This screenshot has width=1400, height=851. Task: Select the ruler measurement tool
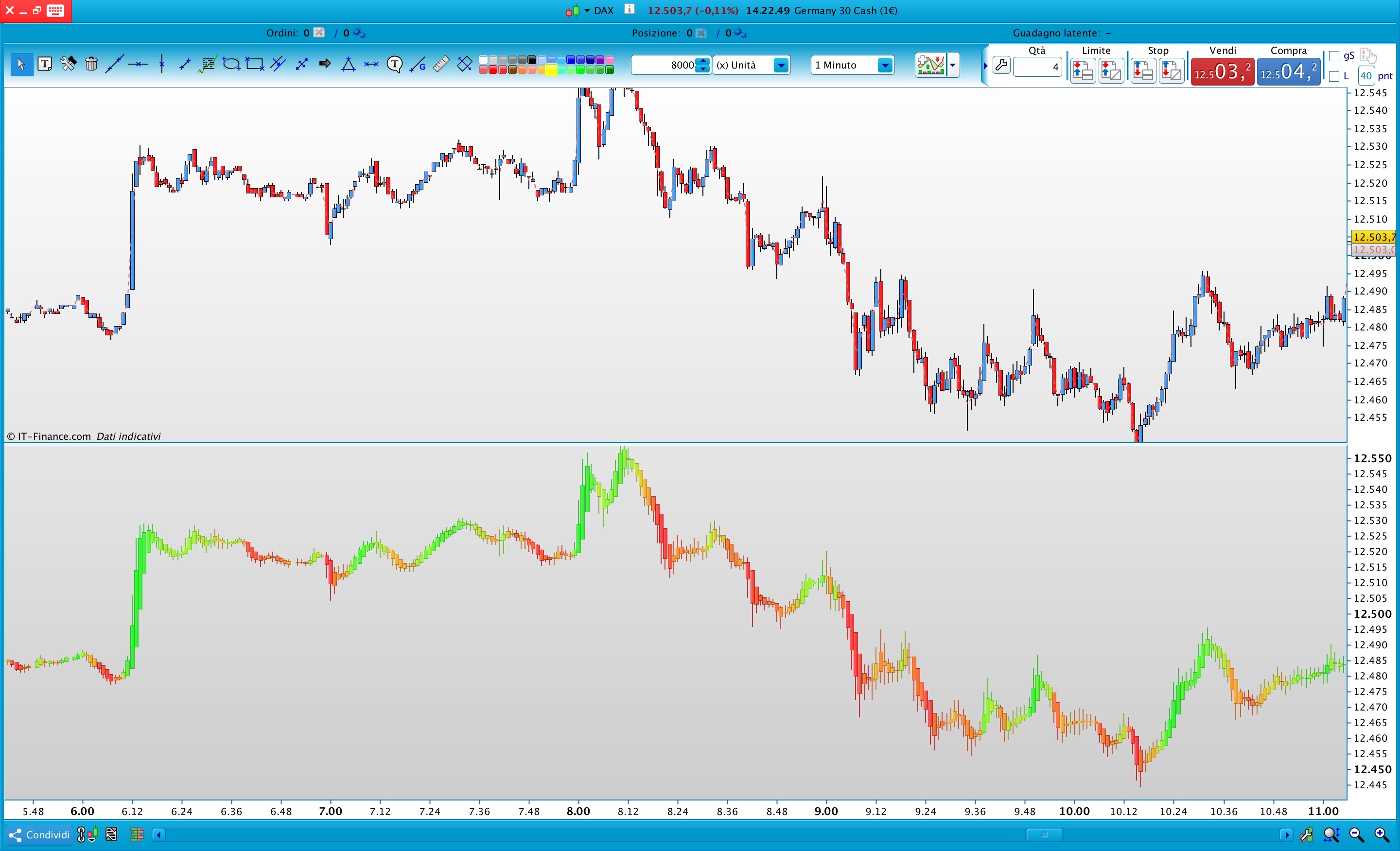pyautogui.click(x=441, y=64)
